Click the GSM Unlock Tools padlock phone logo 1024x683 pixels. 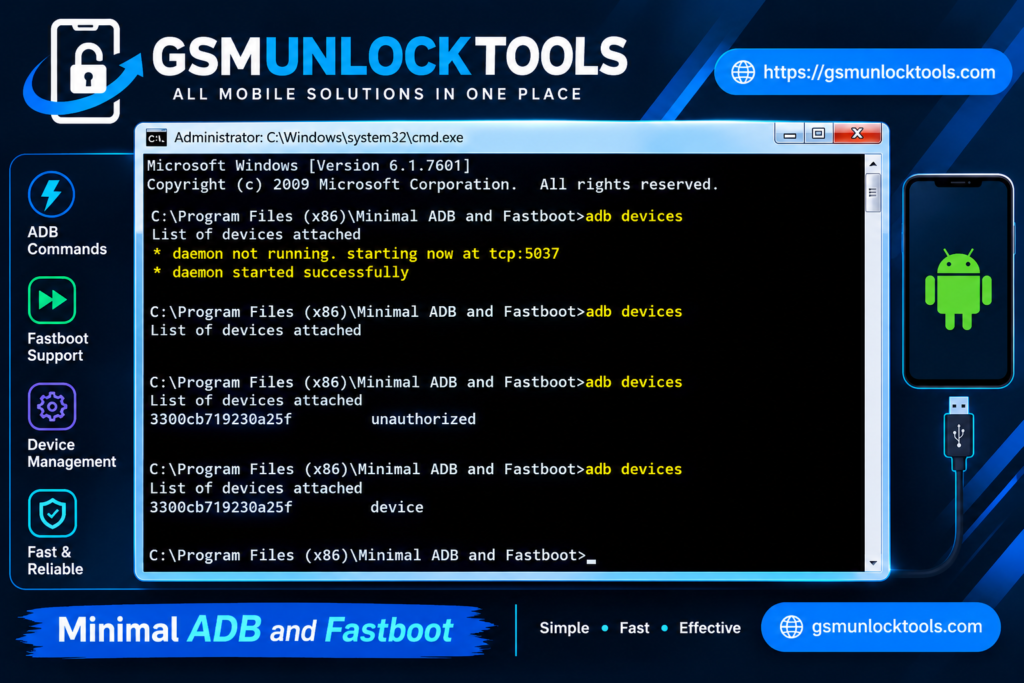click(85, 71)
